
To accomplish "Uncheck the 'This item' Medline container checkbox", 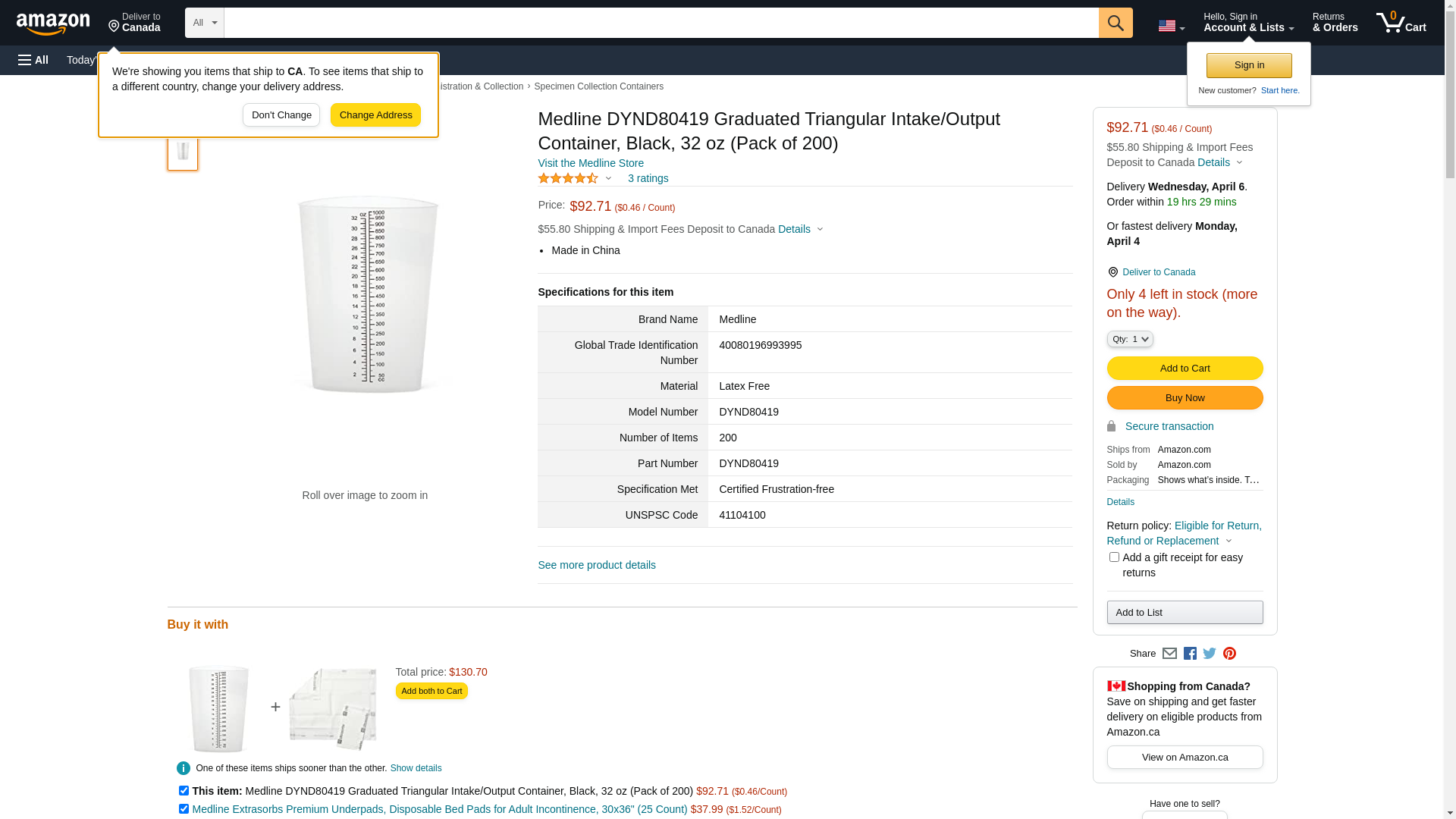I will pos(184,790).
